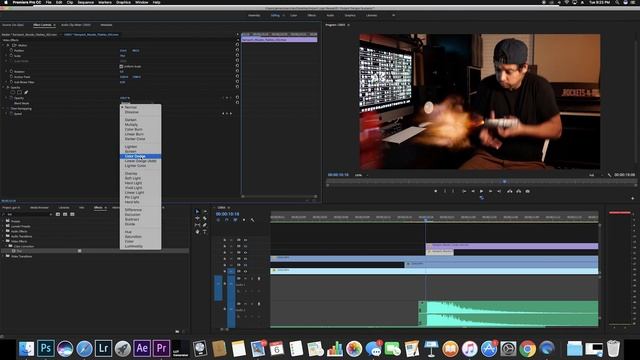Expand the Presets folder in Effects panel
Viewport: 640px width, 360px height.
pos(3,221)
